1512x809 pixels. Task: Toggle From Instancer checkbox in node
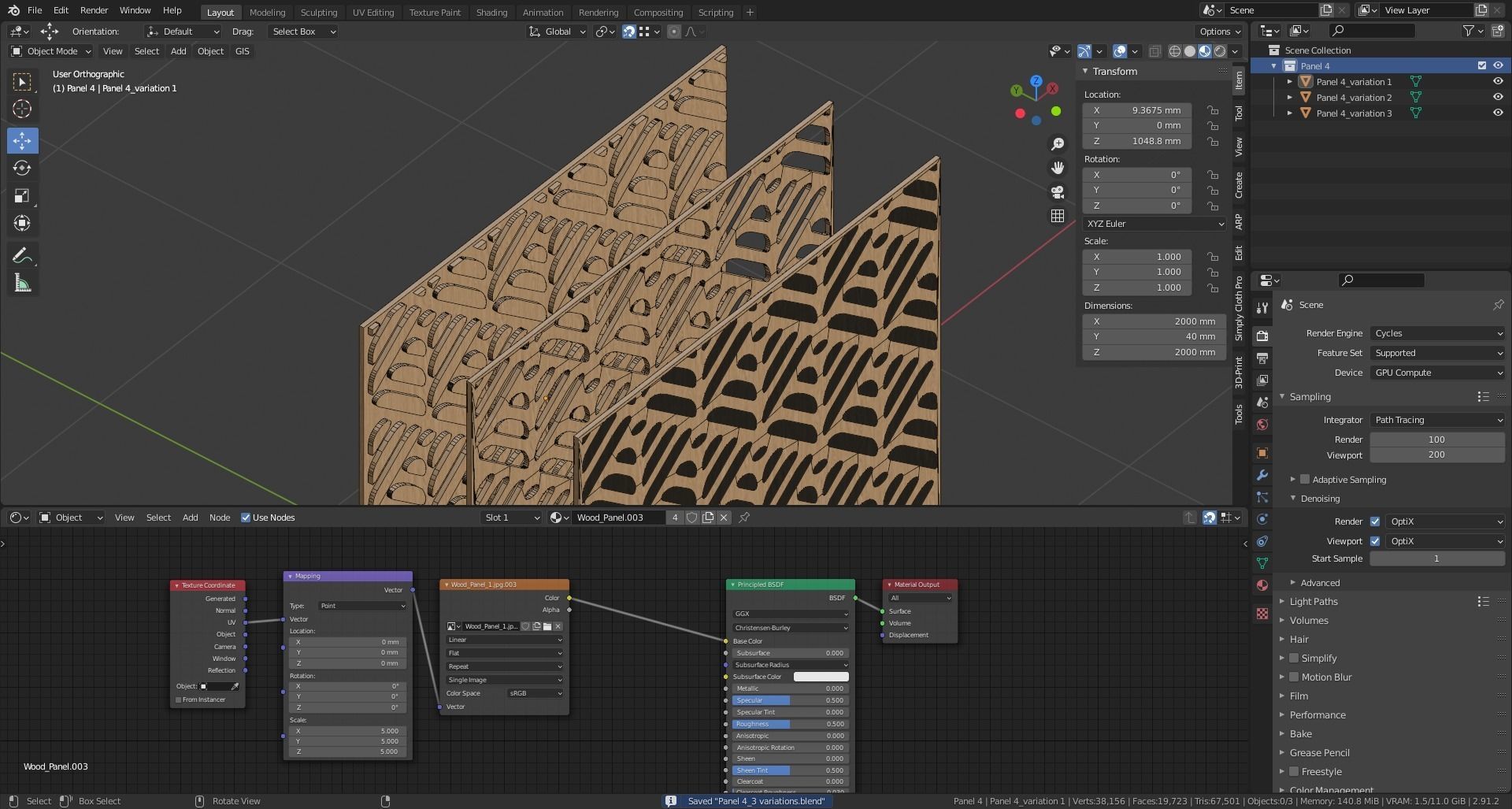tap(179, 700)
